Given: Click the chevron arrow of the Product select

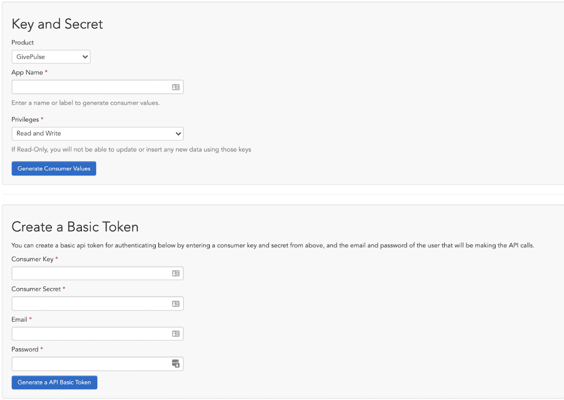Looking at the screenshot, I should point(85,57).
